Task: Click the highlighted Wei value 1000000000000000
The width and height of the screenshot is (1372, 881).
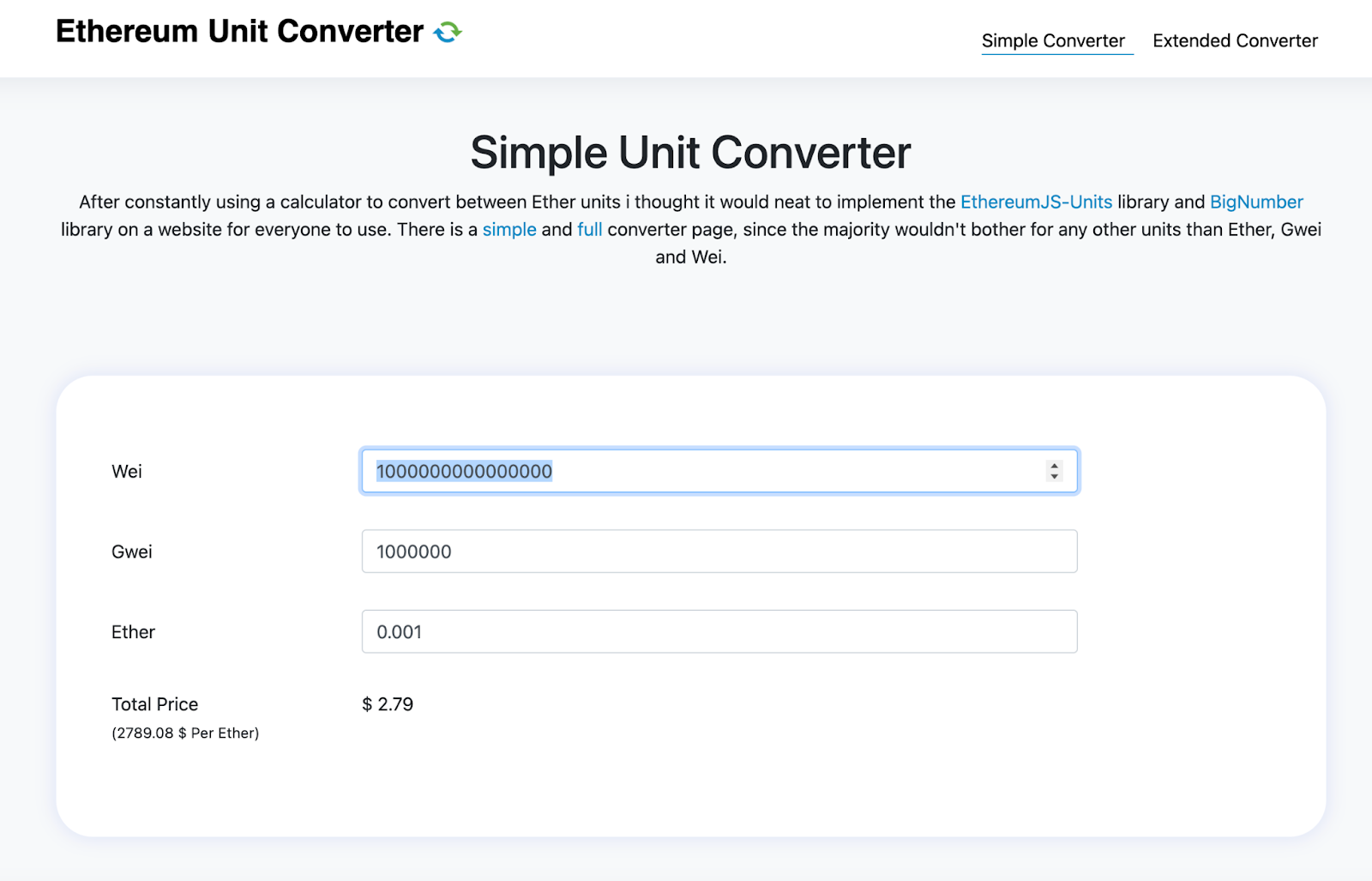Action: tap(465, 471)
